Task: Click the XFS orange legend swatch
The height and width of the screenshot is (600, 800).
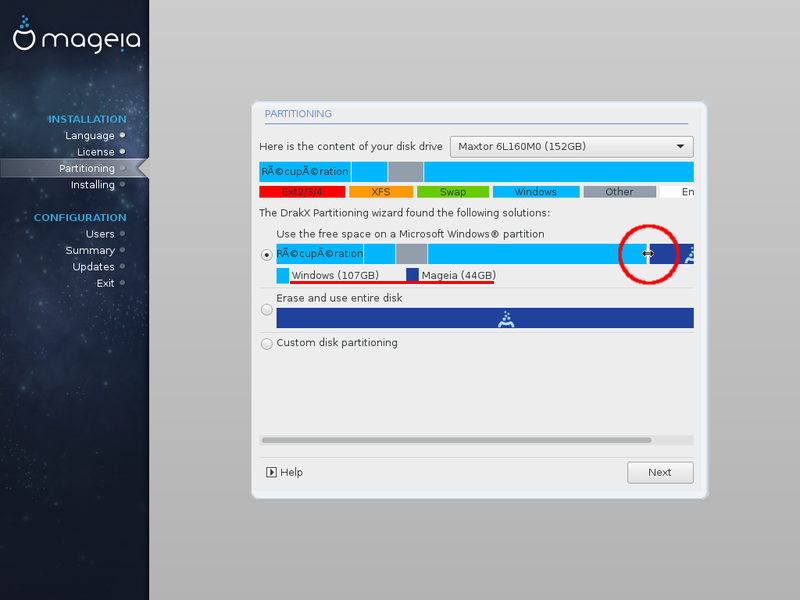Action: (x=381, y=192)
